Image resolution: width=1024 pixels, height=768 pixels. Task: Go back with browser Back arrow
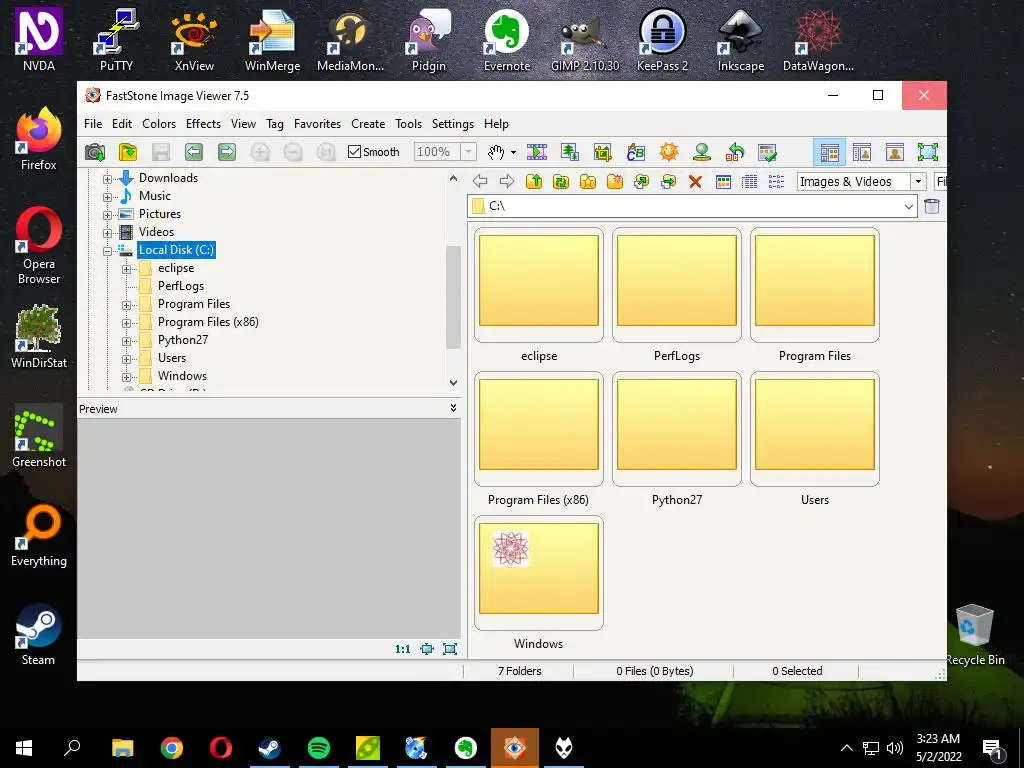(x=480, y=182)
